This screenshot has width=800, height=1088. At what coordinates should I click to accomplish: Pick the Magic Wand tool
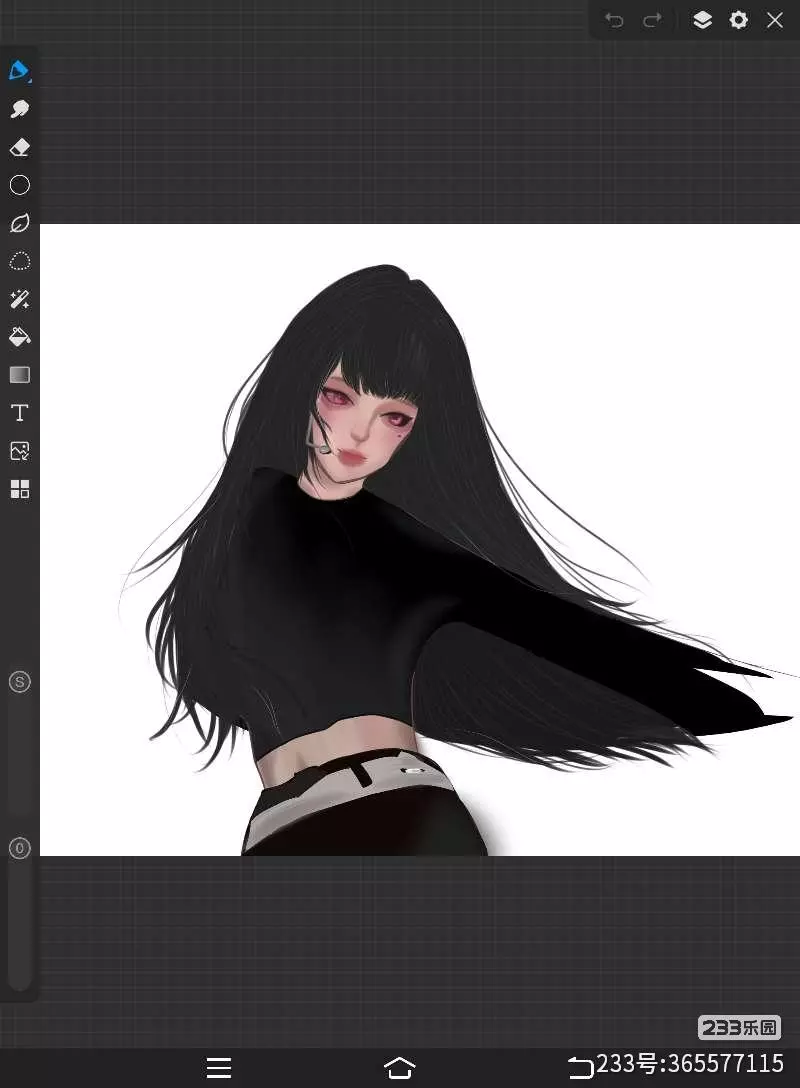(19, 299)
